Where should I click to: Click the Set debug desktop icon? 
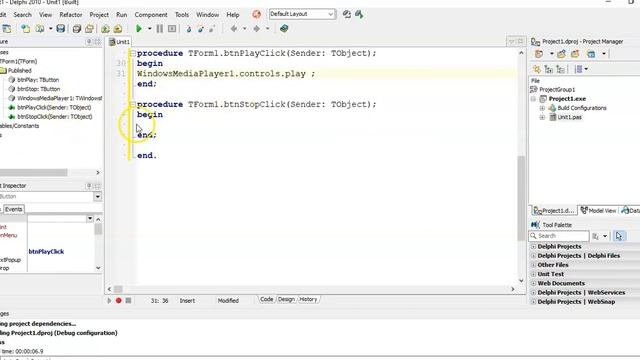(x=359, y=15)
